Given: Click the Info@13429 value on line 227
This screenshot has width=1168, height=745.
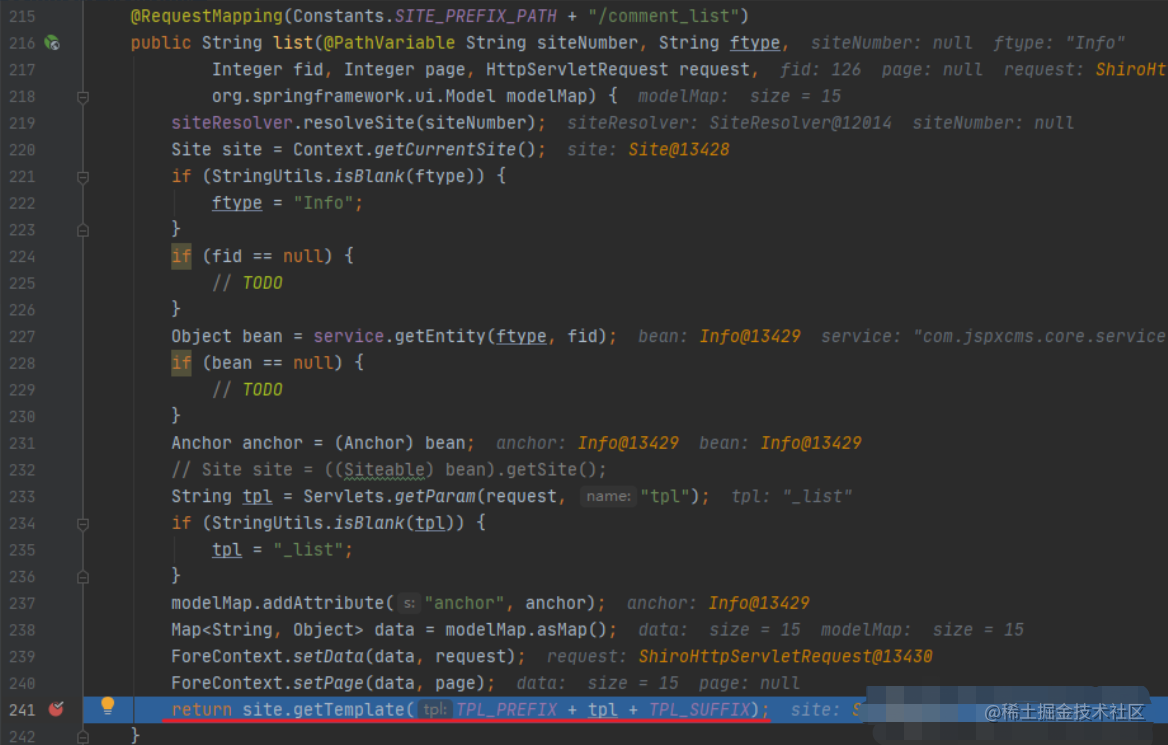Looking at the screenshot, I should click(749, 337).
